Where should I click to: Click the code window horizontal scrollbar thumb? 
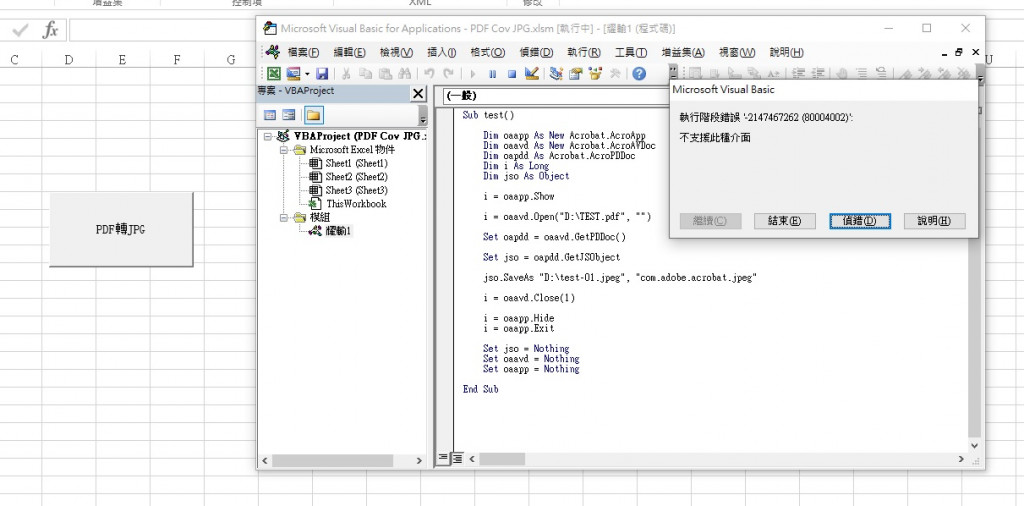point(502,459)
